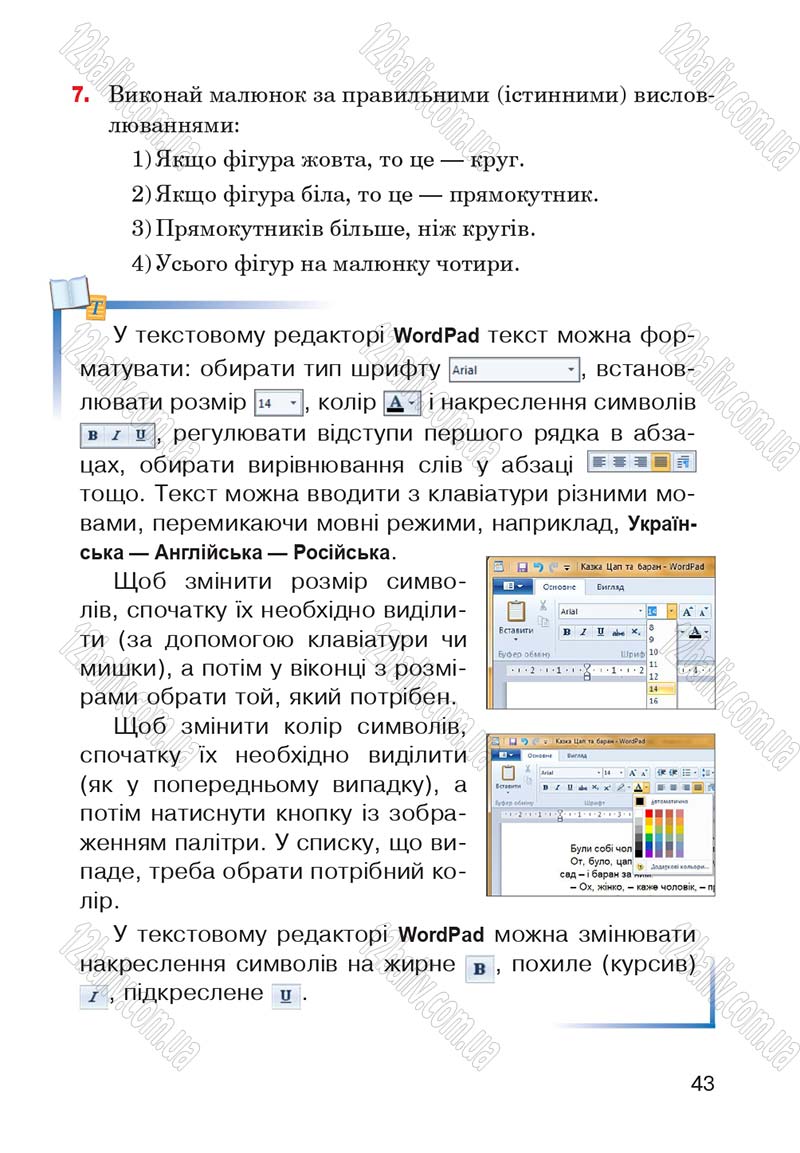The width and height of the screenshot is (800, 1153).
Task: Toggle Bold in upper WordPad ribbon
Action: pos(567,632)
